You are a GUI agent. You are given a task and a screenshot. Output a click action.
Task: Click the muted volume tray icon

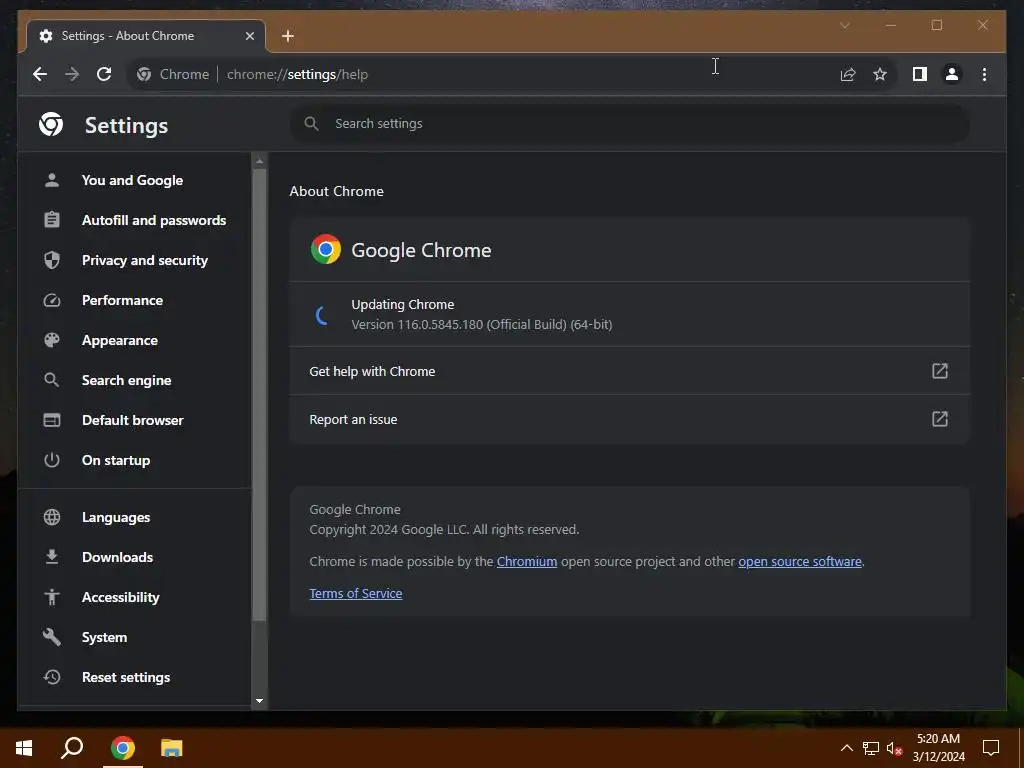894,748
